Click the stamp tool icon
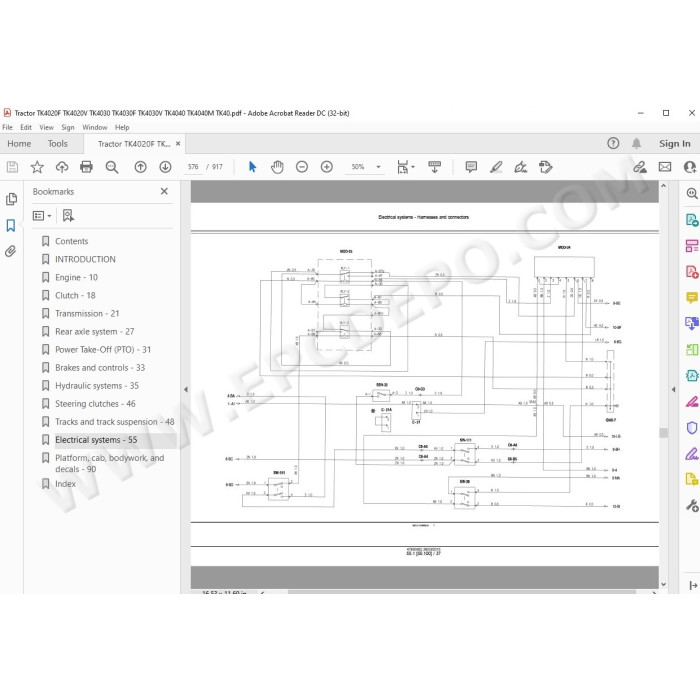This screenshot has height=700, width=700. click(x=546, y=167)
